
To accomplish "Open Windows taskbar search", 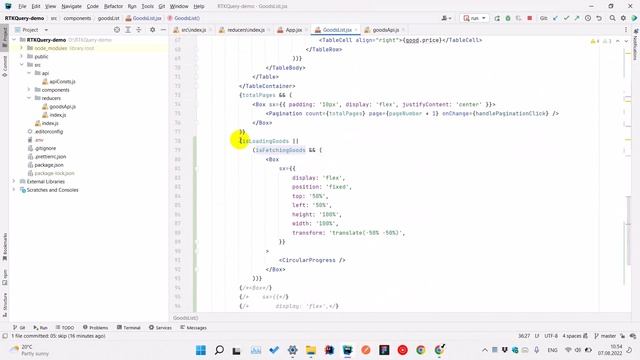I will tap(219, 350).
